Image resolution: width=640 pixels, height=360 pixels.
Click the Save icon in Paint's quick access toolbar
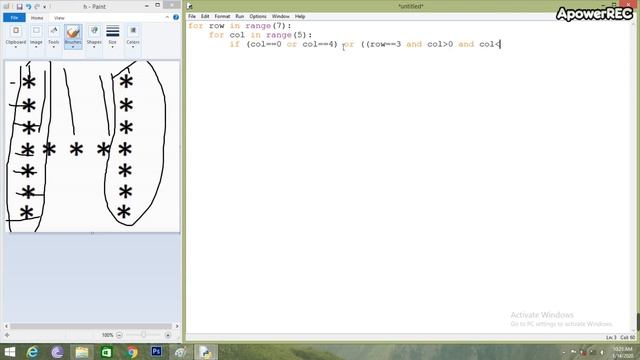click(x=19, y=7)
